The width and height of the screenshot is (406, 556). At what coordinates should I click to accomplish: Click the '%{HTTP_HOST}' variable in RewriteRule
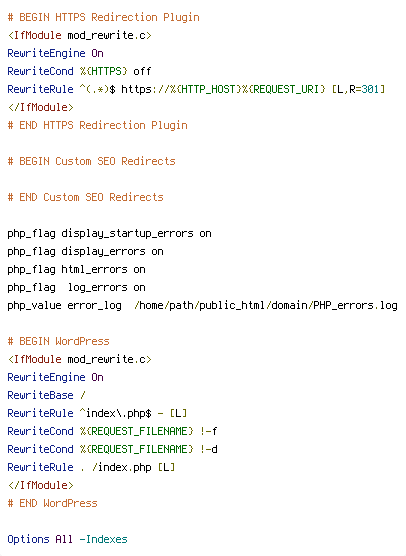click(206, 89)
